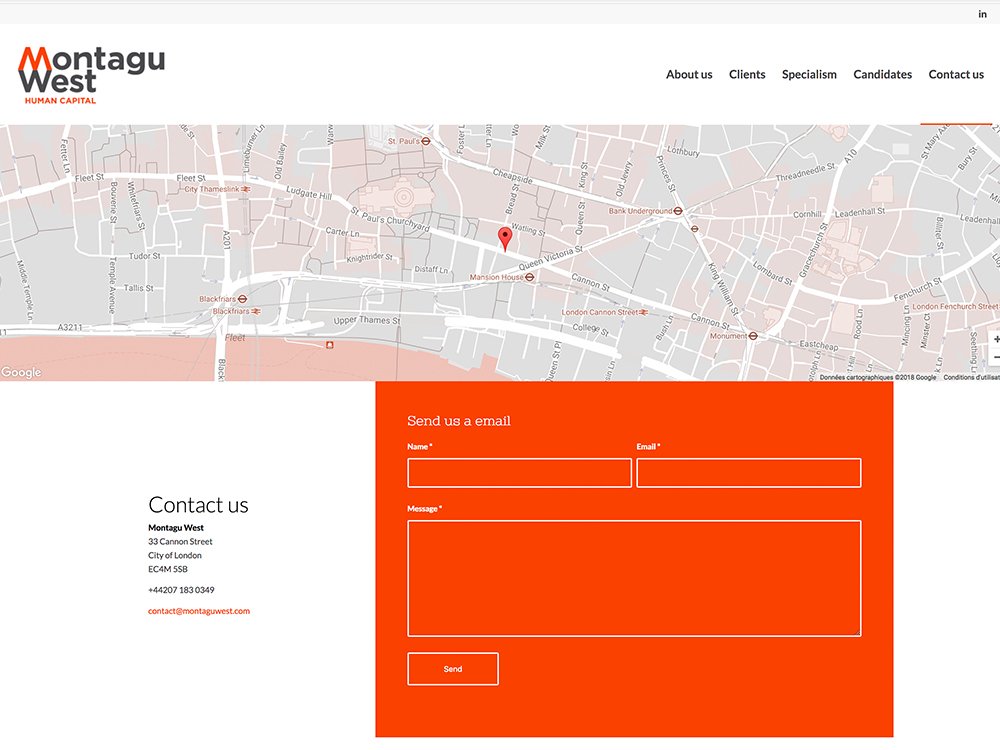Focus the Name input field
This screenshot has width=1000, height=750.
tap(519, 473)
